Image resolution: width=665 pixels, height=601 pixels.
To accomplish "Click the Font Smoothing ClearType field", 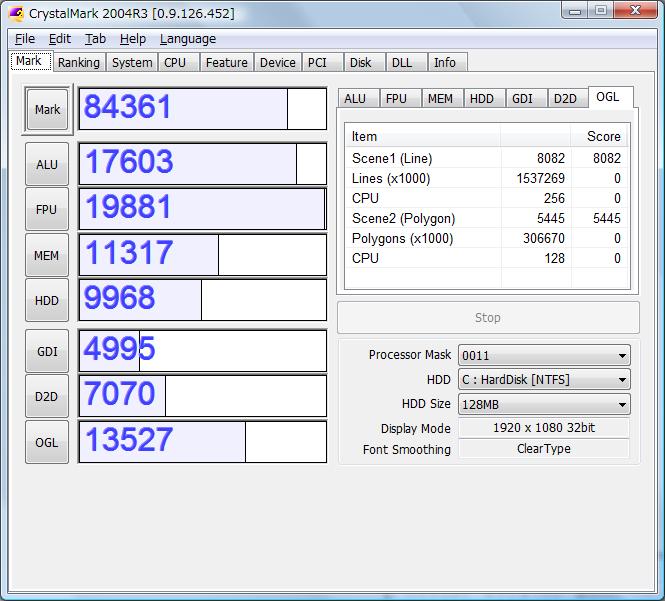I will [x=544, y=448].
